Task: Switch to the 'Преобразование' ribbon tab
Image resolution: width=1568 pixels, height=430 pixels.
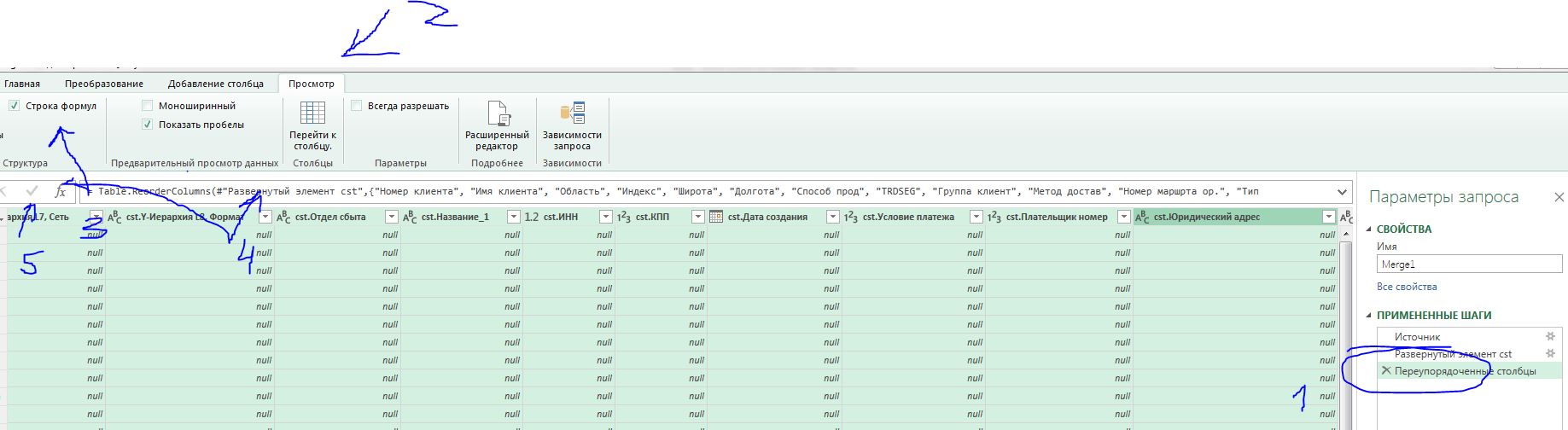Action: (x=104, y=84)
